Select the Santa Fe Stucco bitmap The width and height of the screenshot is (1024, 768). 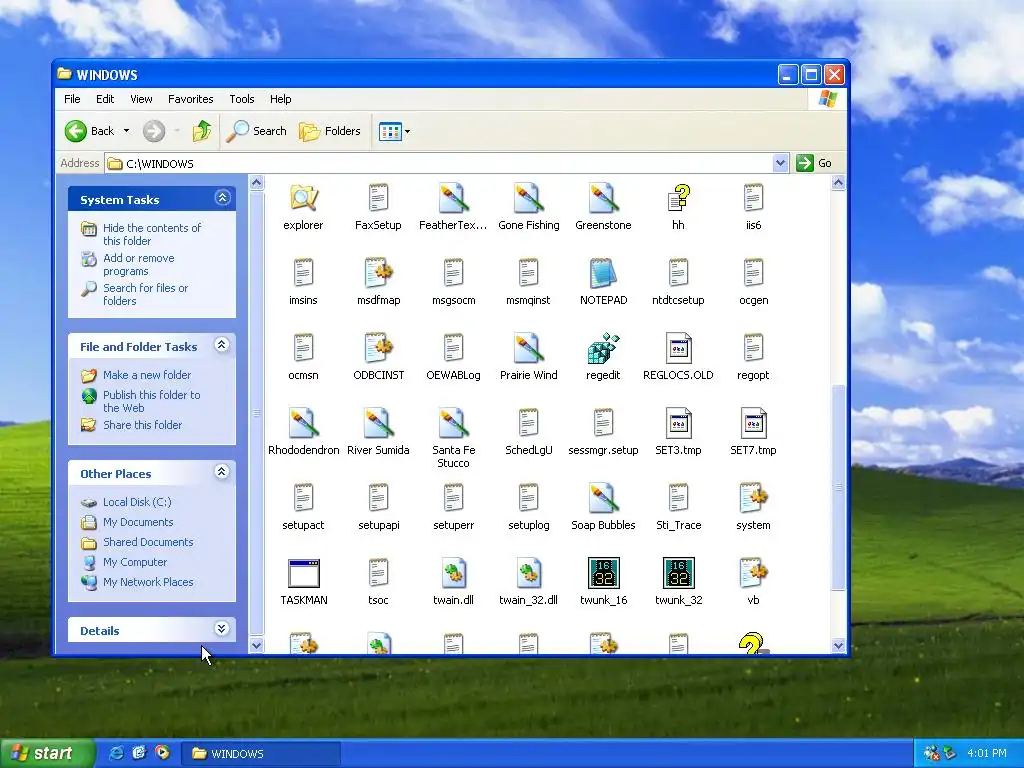coord(453,423)
